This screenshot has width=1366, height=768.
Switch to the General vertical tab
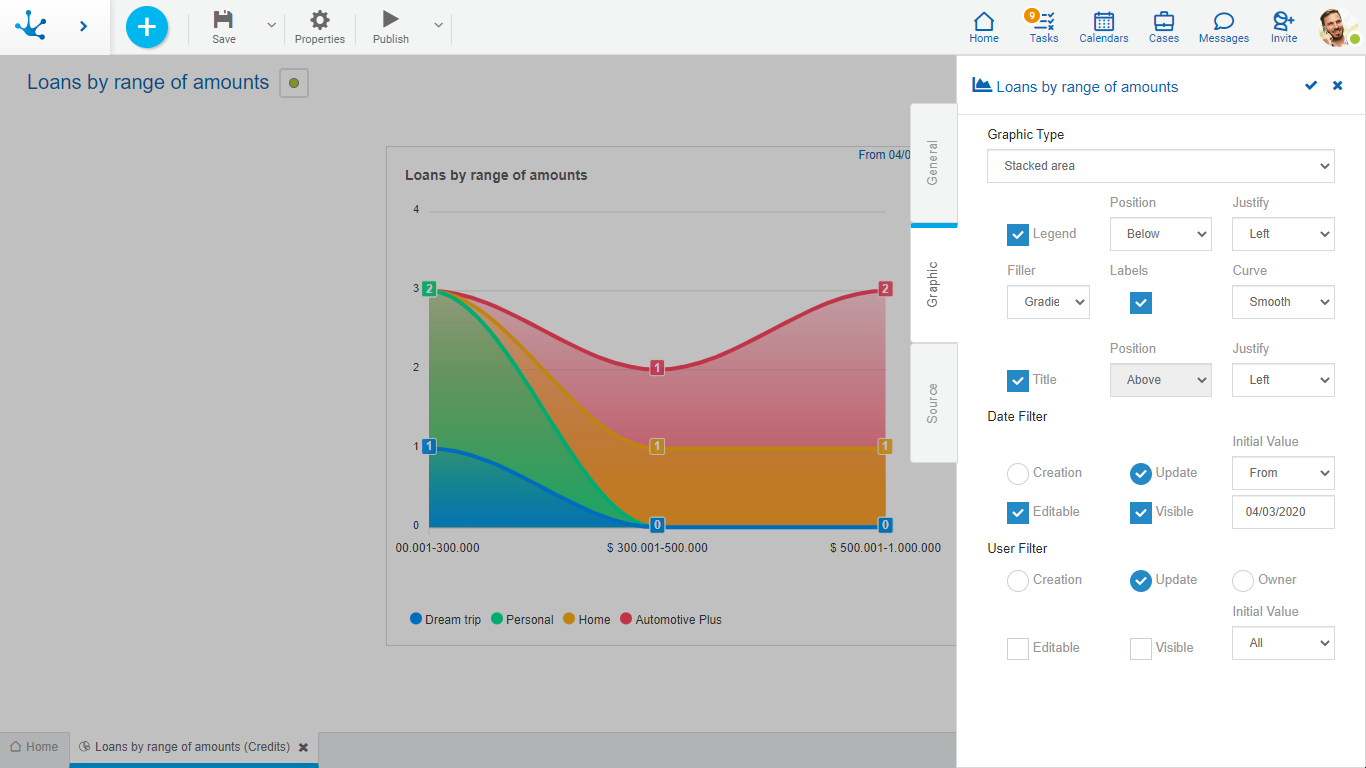[933, 162]
